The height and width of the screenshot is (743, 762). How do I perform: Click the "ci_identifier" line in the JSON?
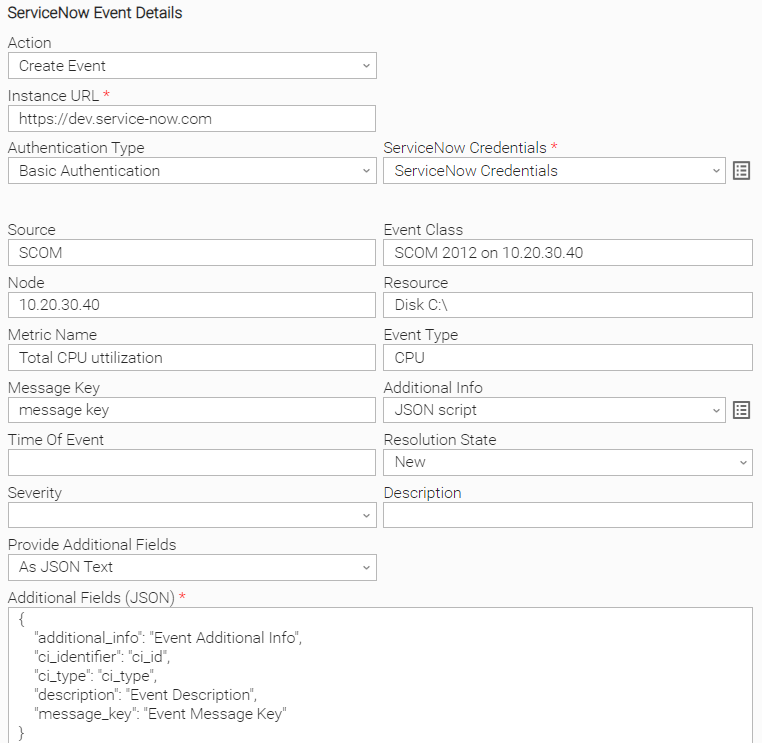pyautogui.click(x=102, y=657)
